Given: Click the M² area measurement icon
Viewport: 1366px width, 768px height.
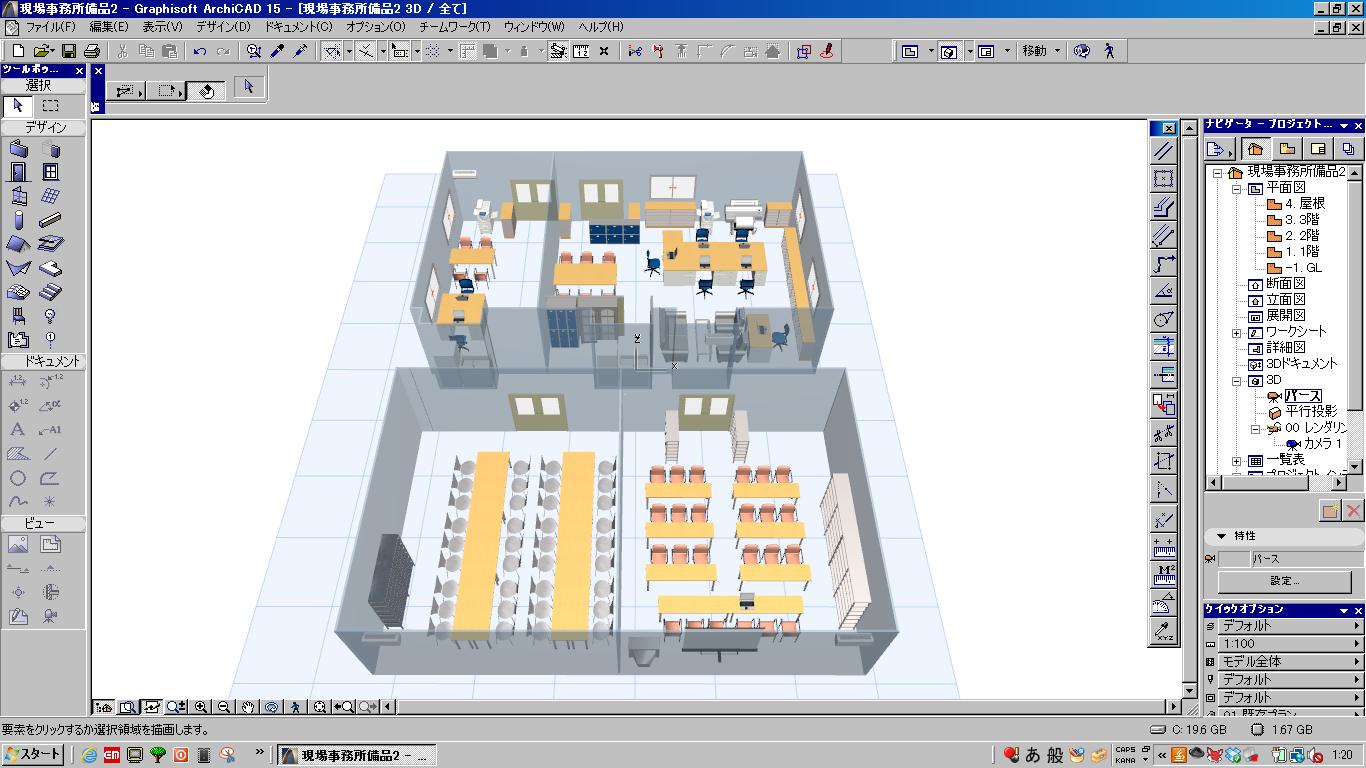Looking at the screenshot, I should point(1164,575).
